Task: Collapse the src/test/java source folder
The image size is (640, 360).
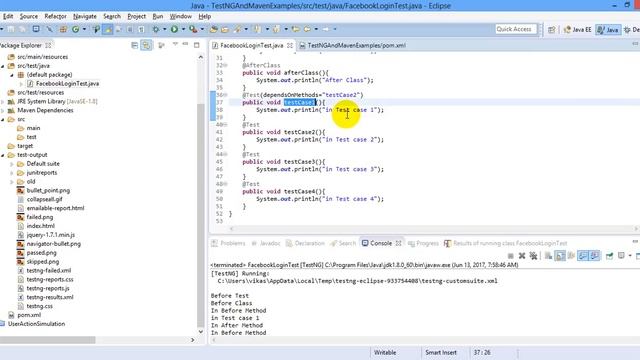Action: pyautogui.click(x=3, y=66)
